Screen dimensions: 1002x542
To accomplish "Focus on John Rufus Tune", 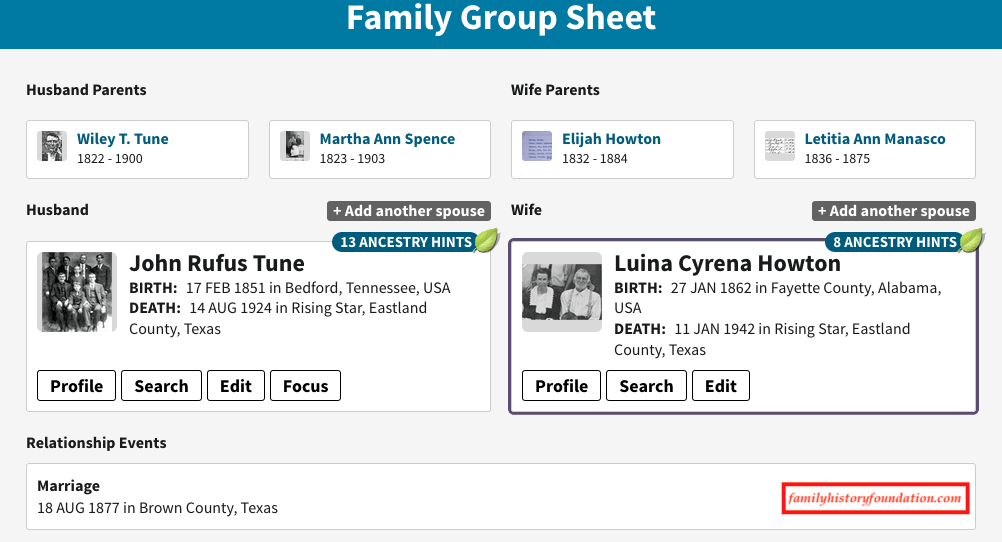I will pos(305,386).
